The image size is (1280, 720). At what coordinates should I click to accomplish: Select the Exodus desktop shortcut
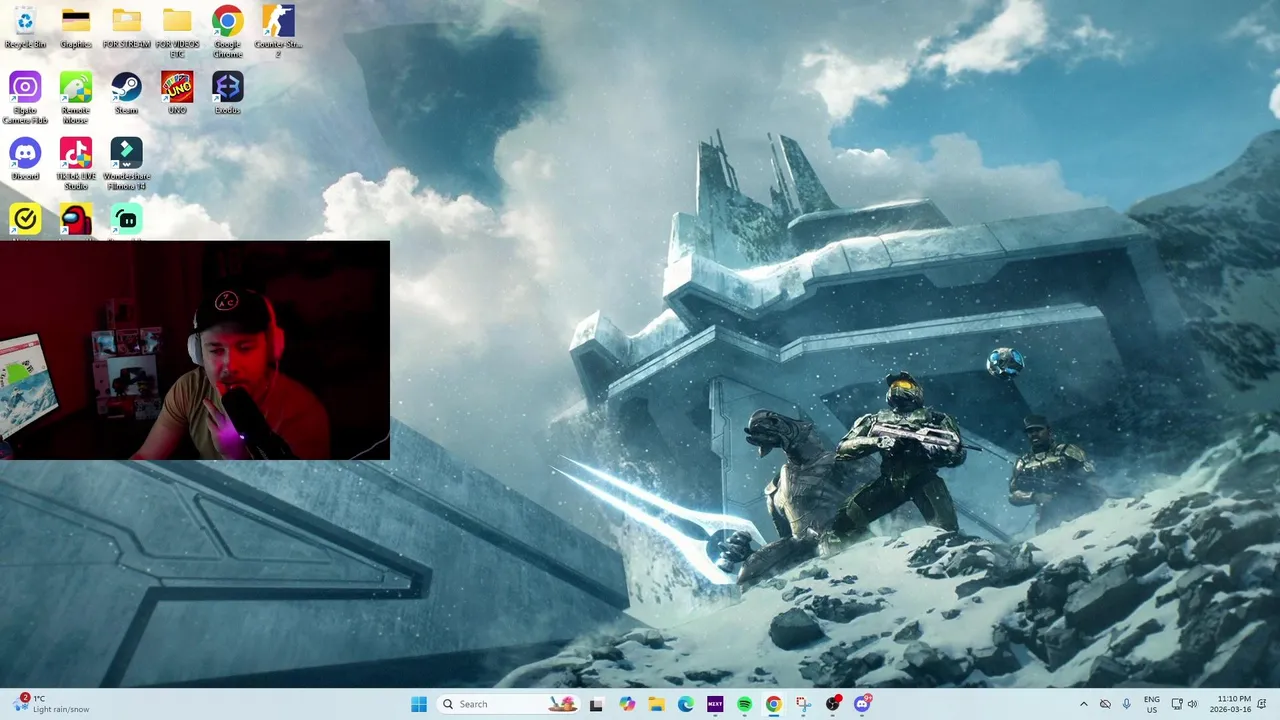pyautogui.click(x=227, y=94)
